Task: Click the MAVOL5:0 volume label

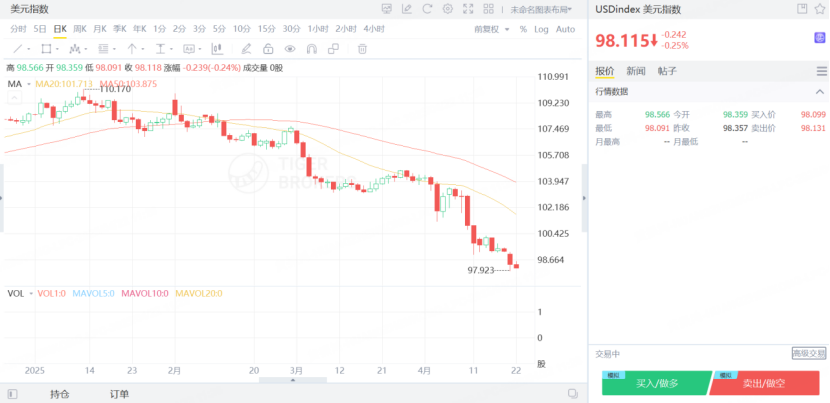Action: (x=93, y=293)
